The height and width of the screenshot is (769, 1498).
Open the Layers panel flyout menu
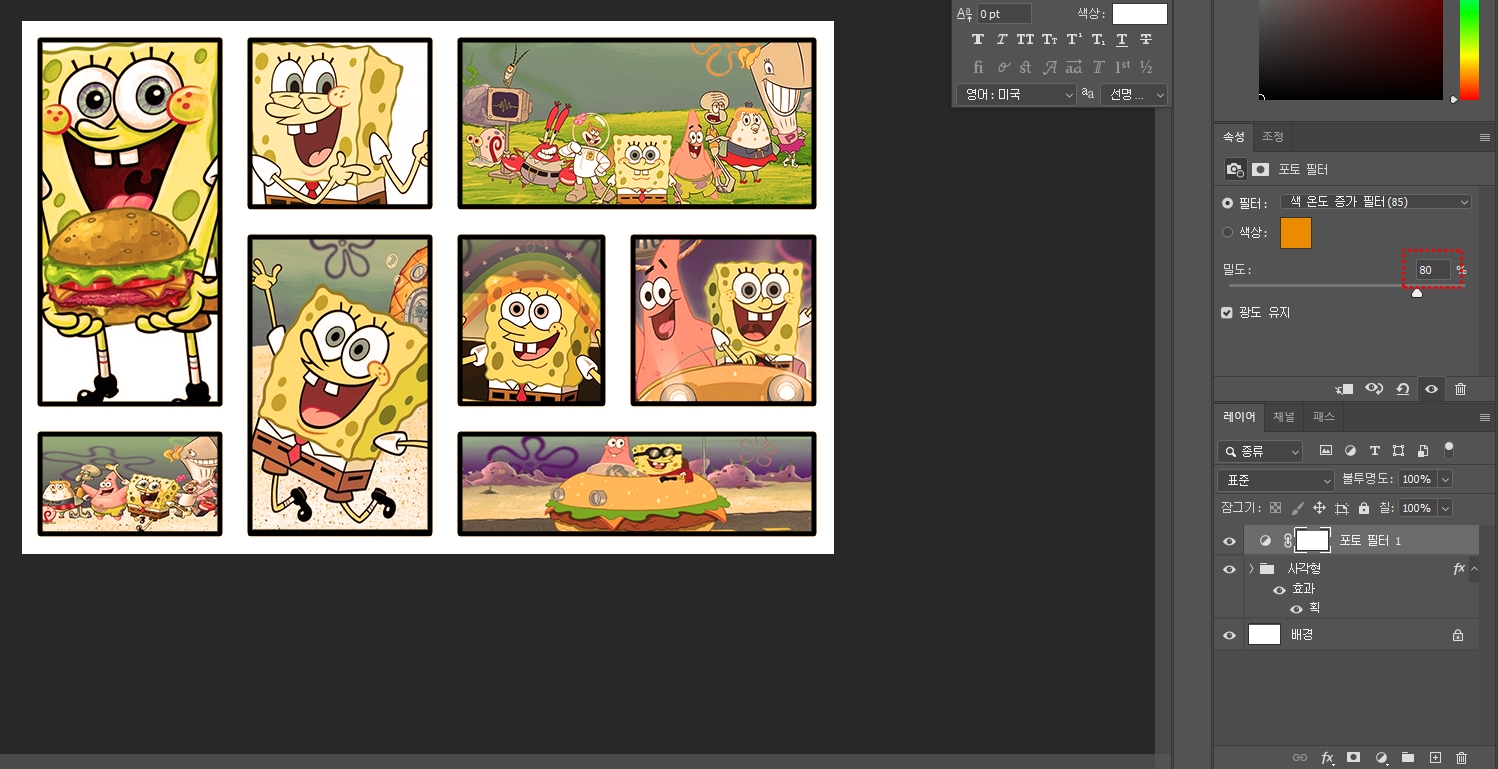[x=1484, y=417]
